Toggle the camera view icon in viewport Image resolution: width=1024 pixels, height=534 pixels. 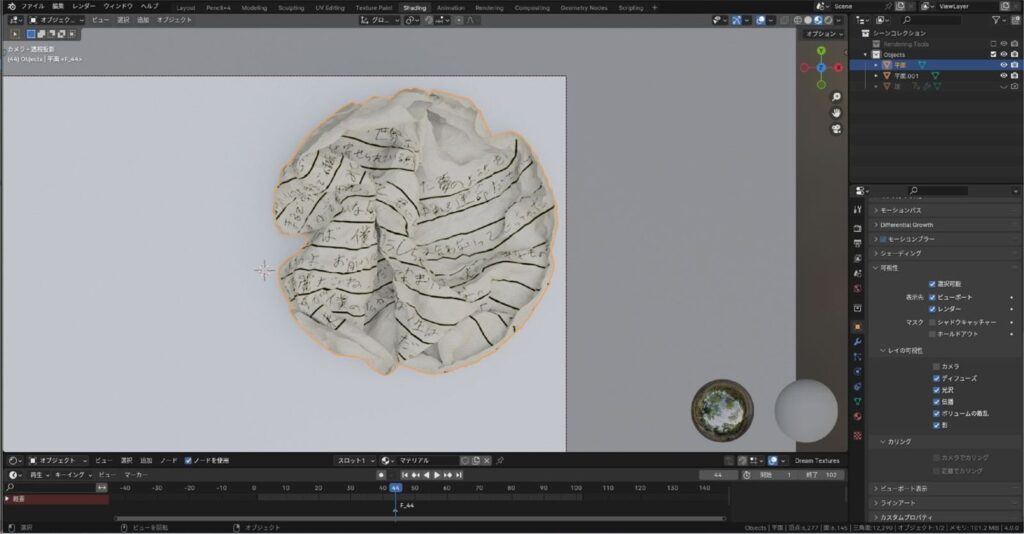pos(836,129)
